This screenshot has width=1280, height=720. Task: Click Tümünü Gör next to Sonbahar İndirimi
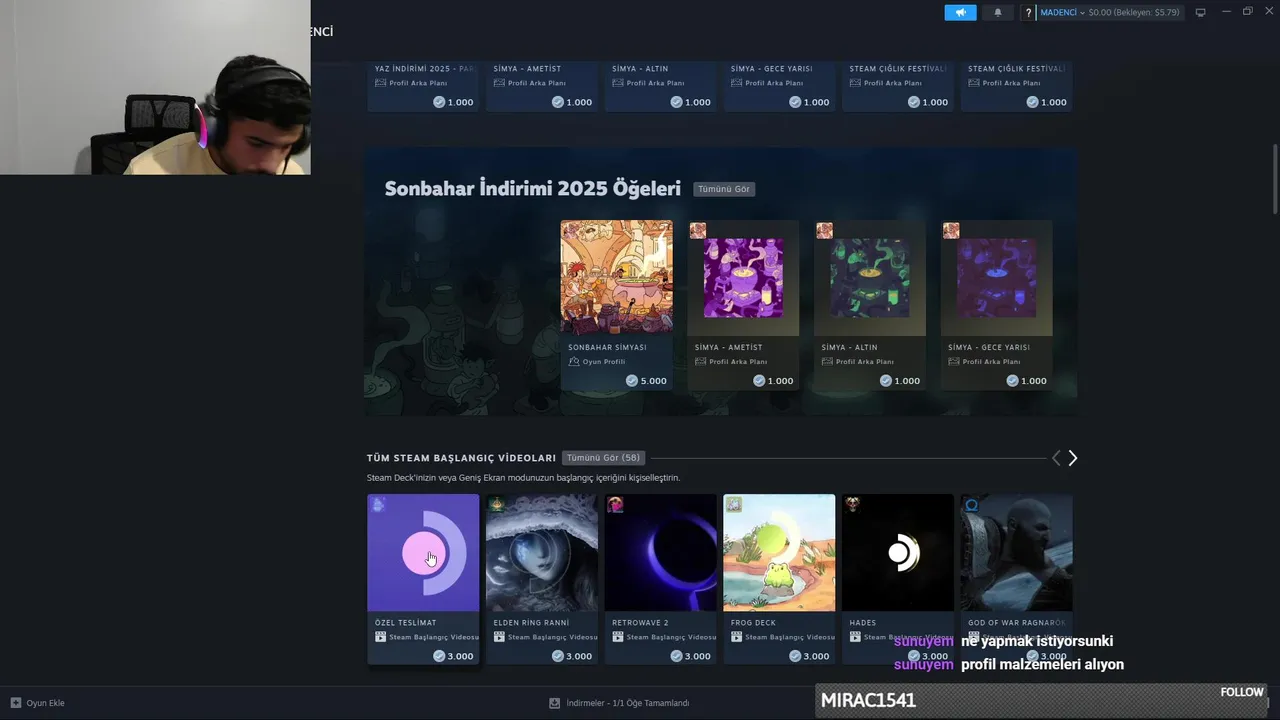tap(724, 189)
